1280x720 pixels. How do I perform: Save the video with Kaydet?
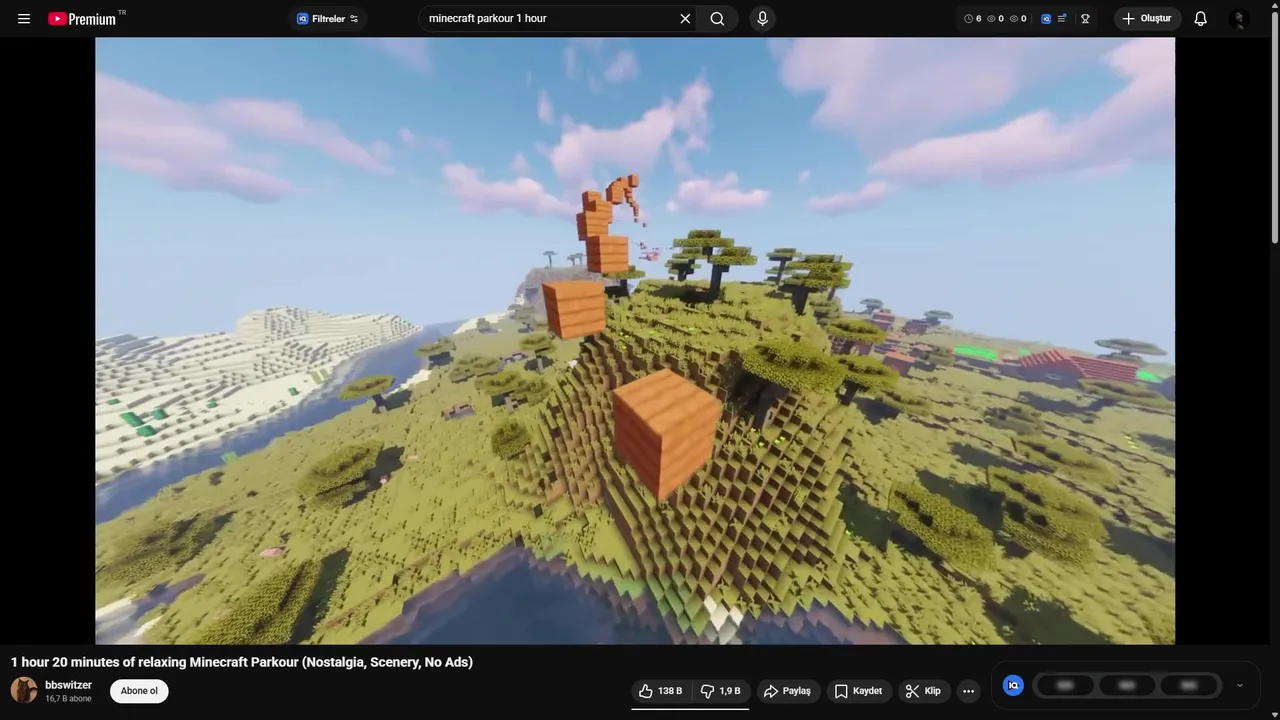pyautogui.click(x=859, y=691)
